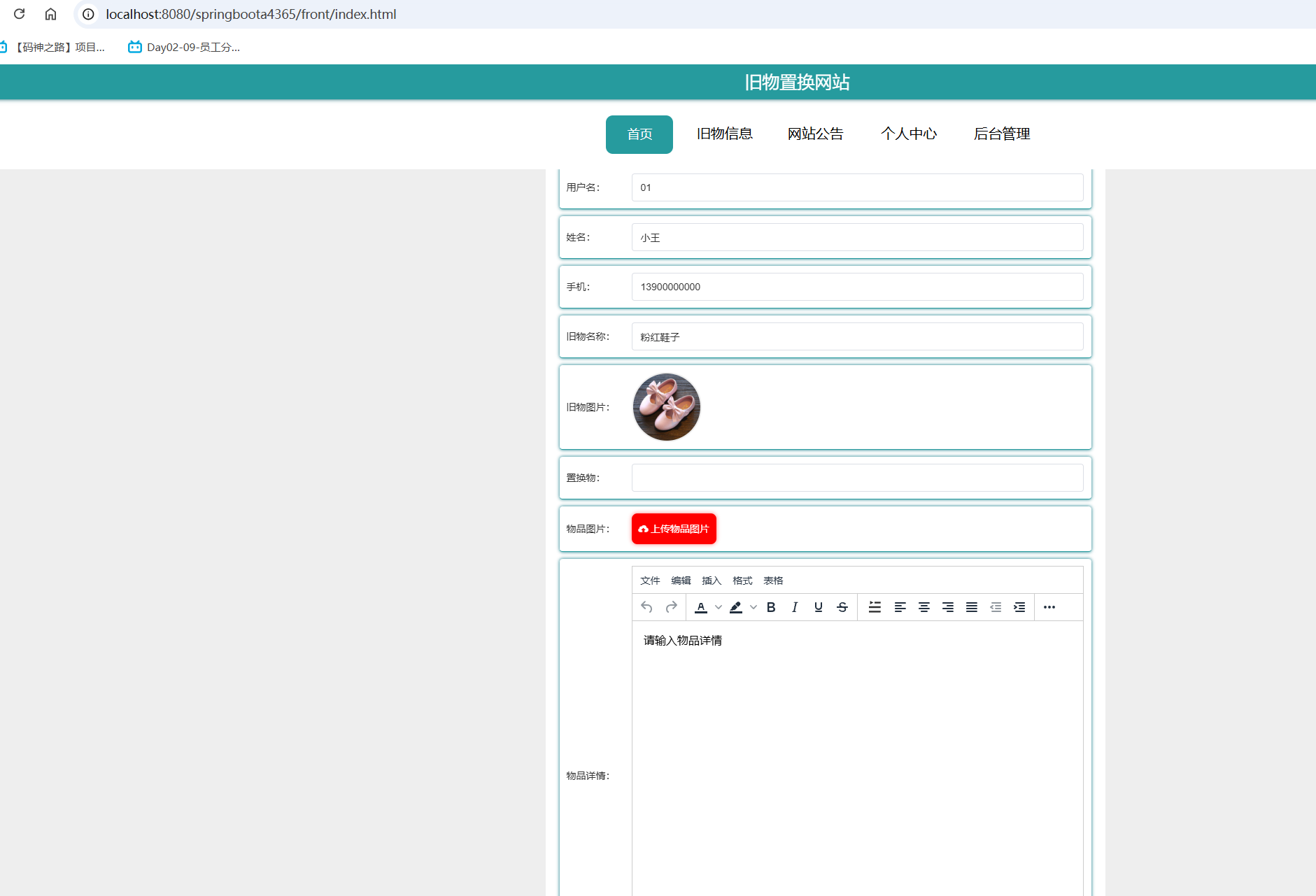Go to the 旧物信息 navigation tab
Screen dimensions: 1316x896
click(725, 134)
